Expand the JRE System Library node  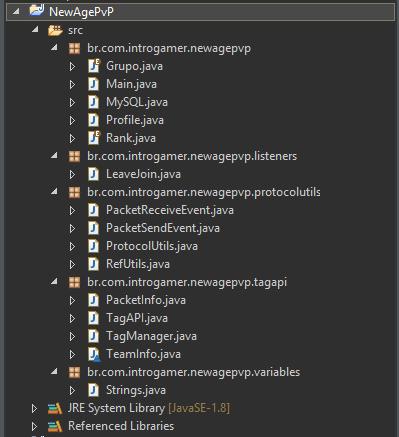coord(34,408)
